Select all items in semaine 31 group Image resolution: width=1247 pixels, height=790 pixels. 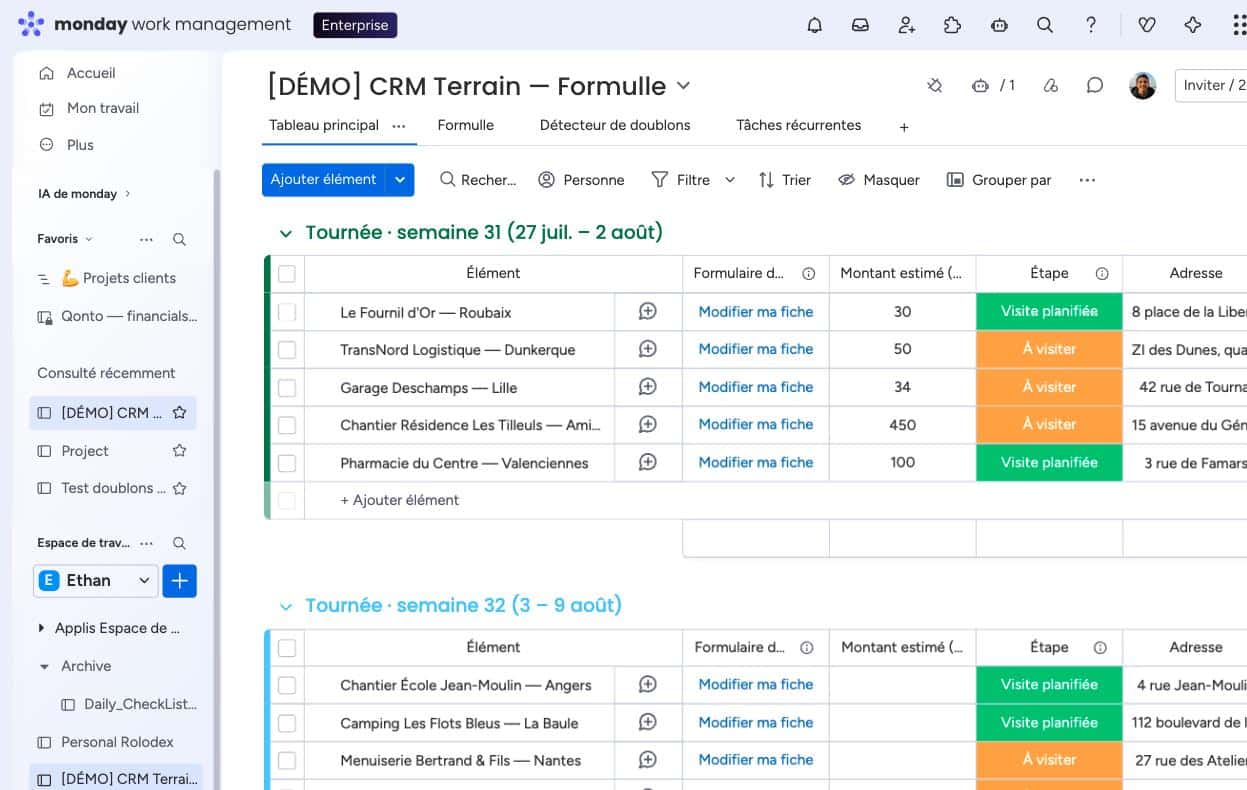point(287,273)
